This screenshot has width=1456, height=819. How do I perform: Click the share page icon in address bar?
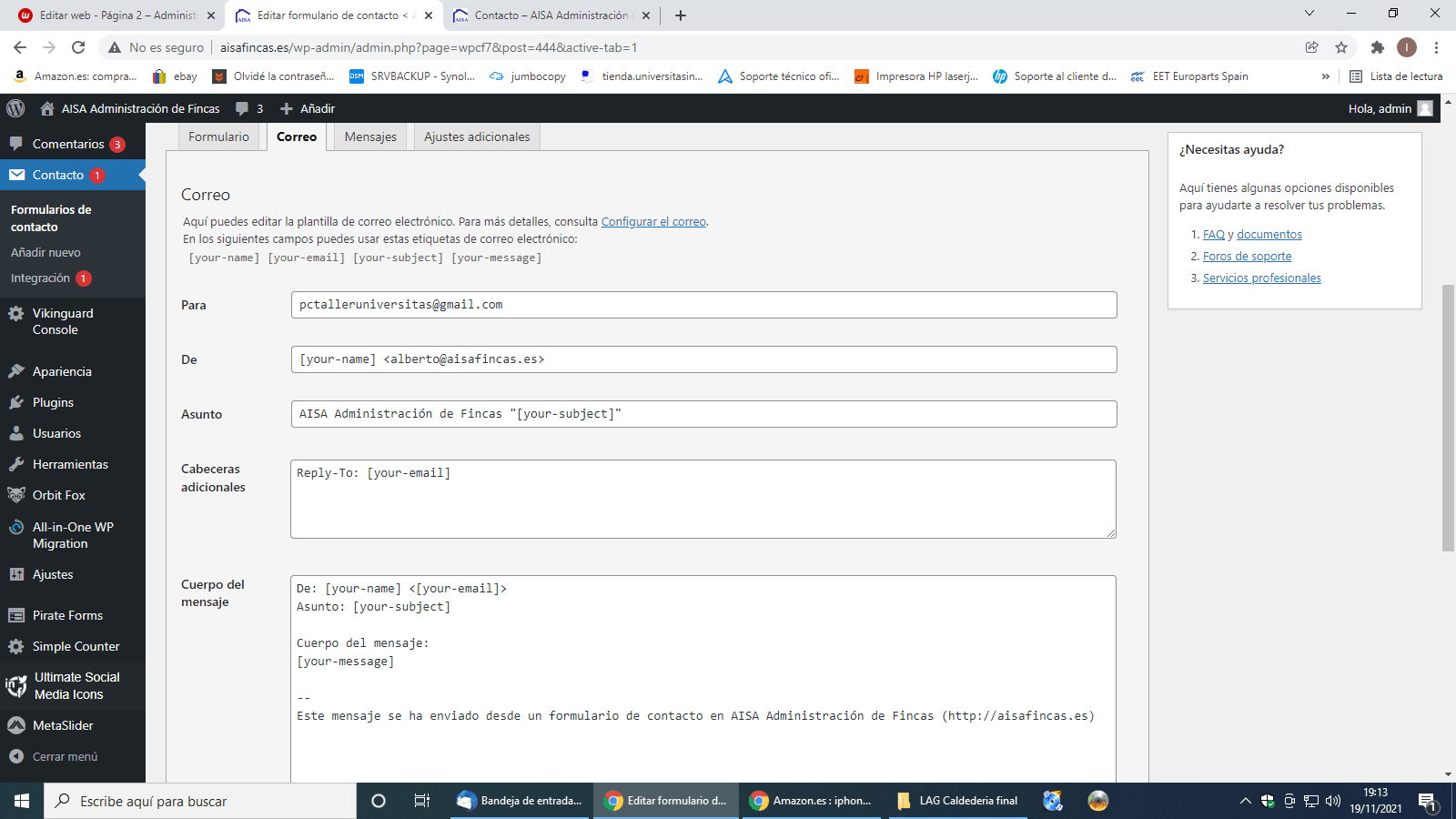[x=1312, y=47]
